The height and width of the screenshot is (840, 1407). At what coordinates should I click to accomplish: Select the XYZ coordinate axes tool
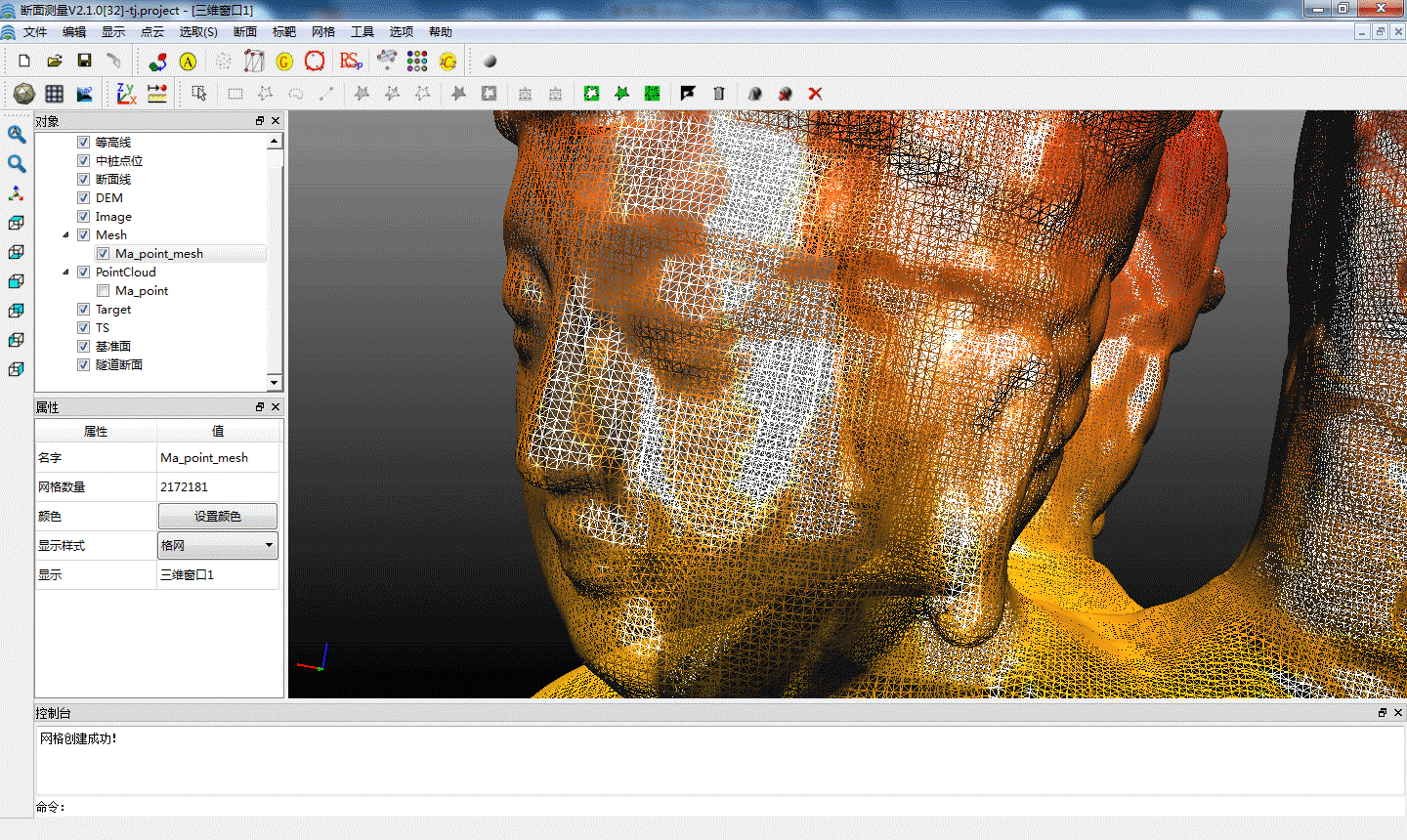[x=126, y=94]
